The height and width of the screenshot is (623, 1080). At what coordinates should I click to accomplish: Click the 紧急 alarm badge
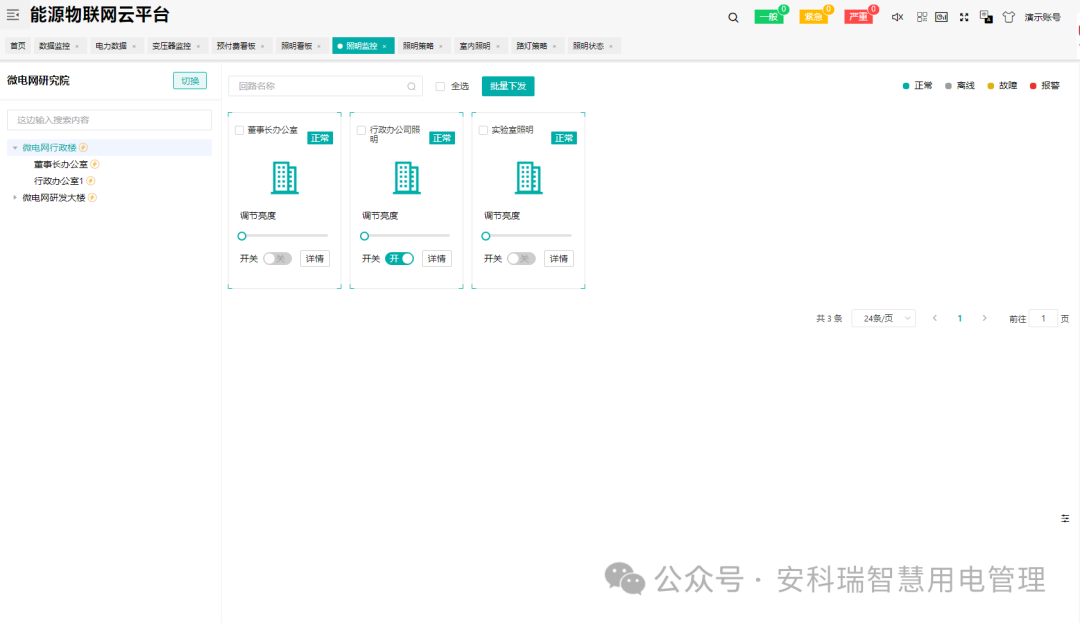(x=814, y=16)
